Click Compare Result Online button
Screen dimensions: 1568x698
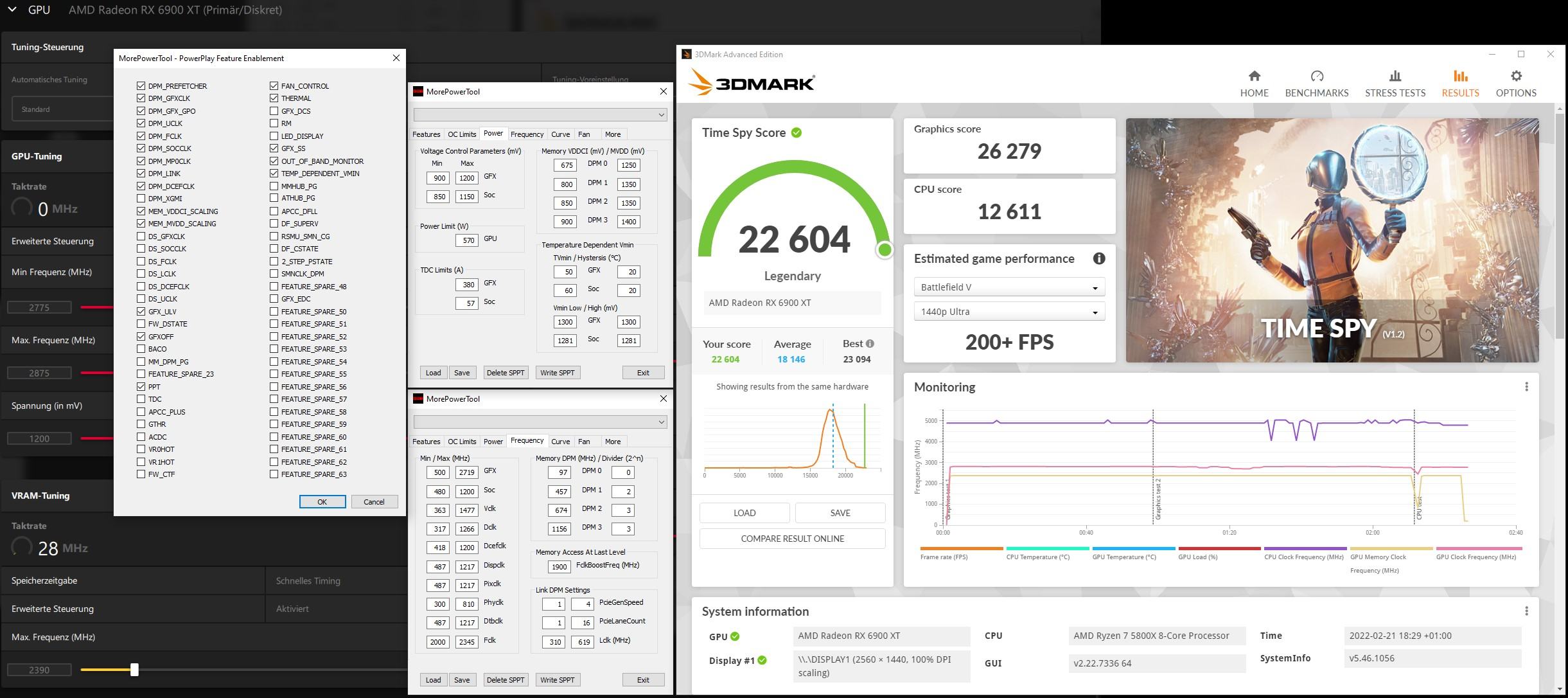792,539
